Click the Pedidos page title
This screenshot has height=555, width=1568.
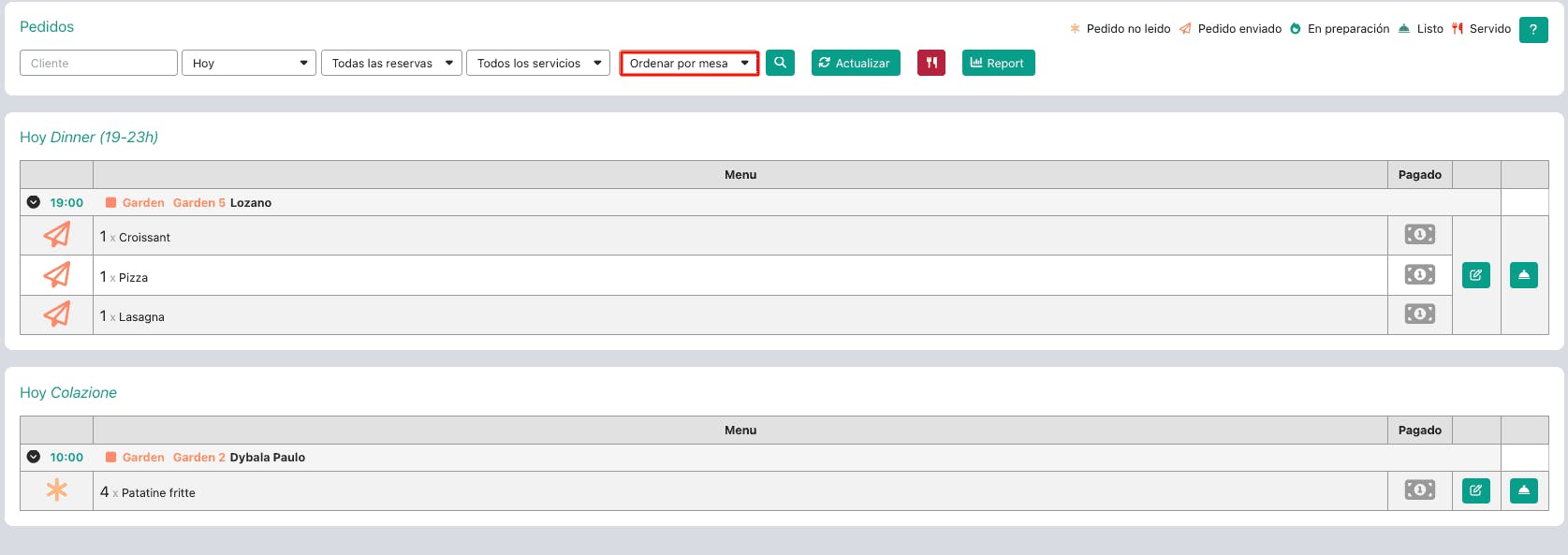pos(47,26)
